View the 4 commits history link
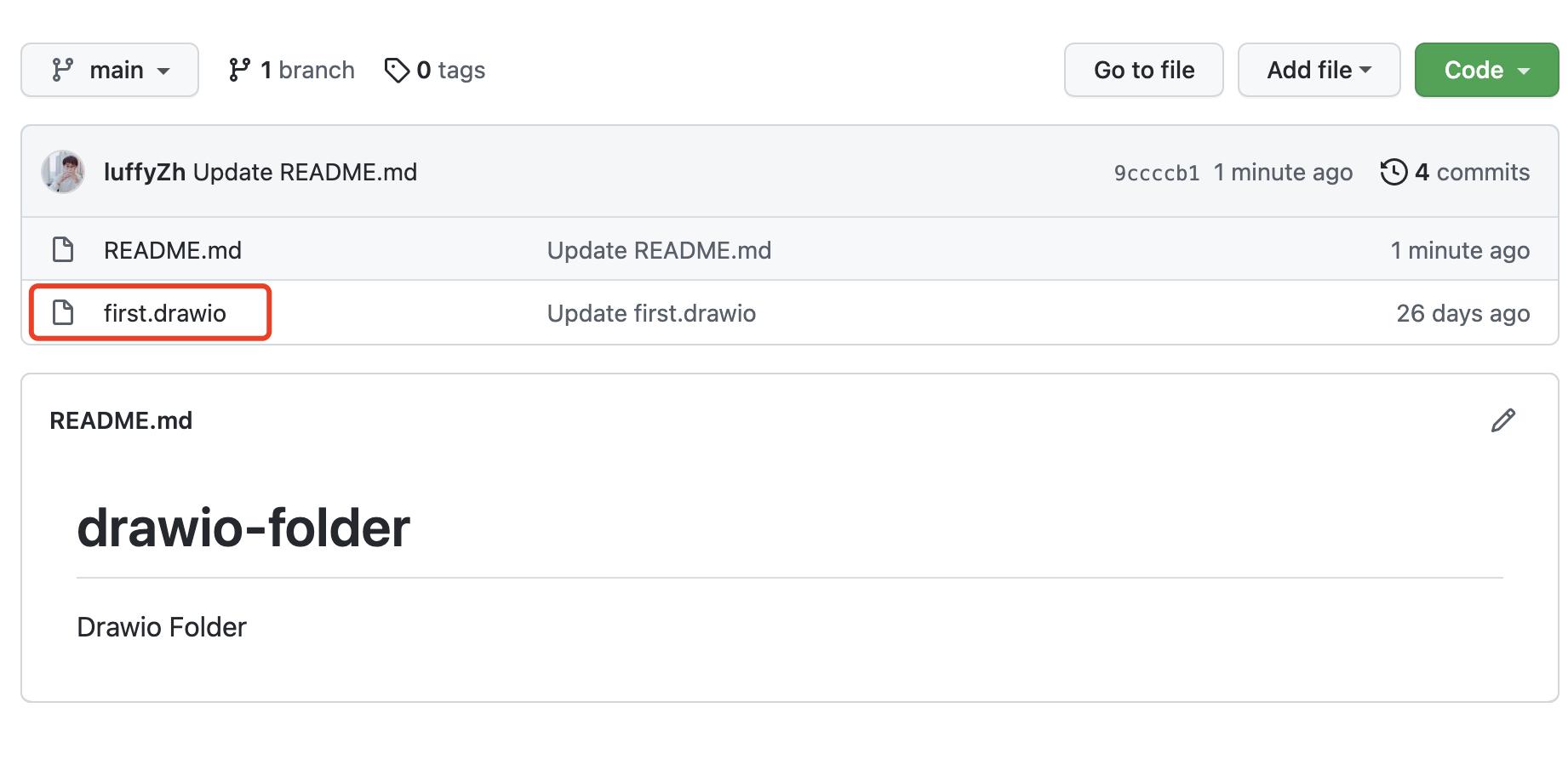Image resolution: width=1568 pixels, height=759 pixels. 1472,172
